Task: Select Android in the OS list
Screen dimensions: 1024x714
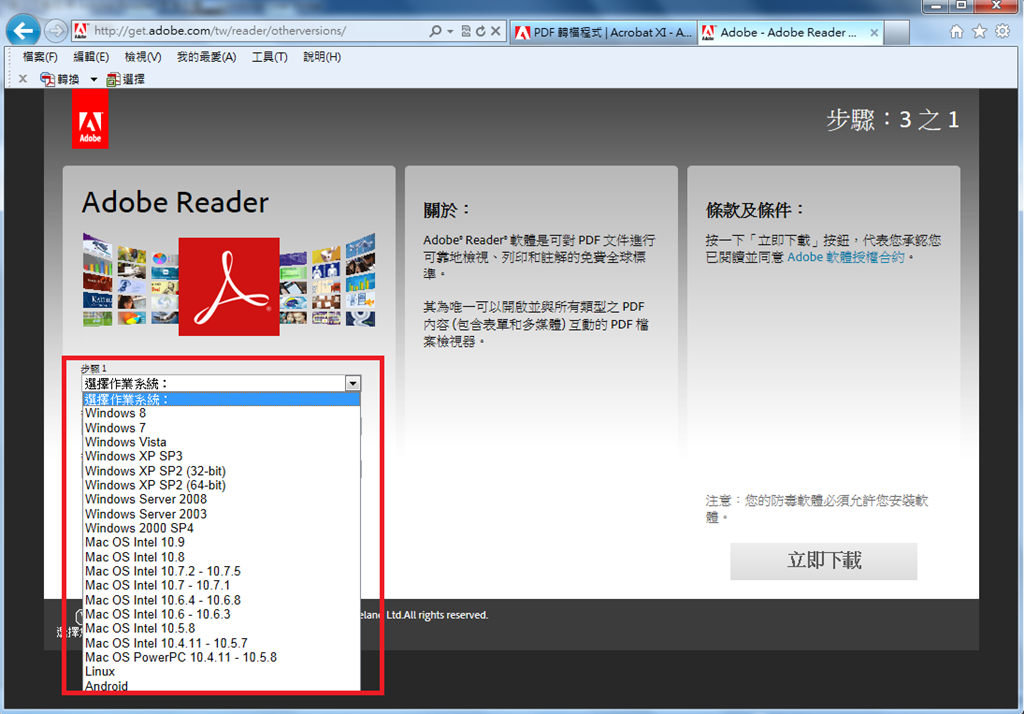Action: pyautogui.click(x=221, y=685)
